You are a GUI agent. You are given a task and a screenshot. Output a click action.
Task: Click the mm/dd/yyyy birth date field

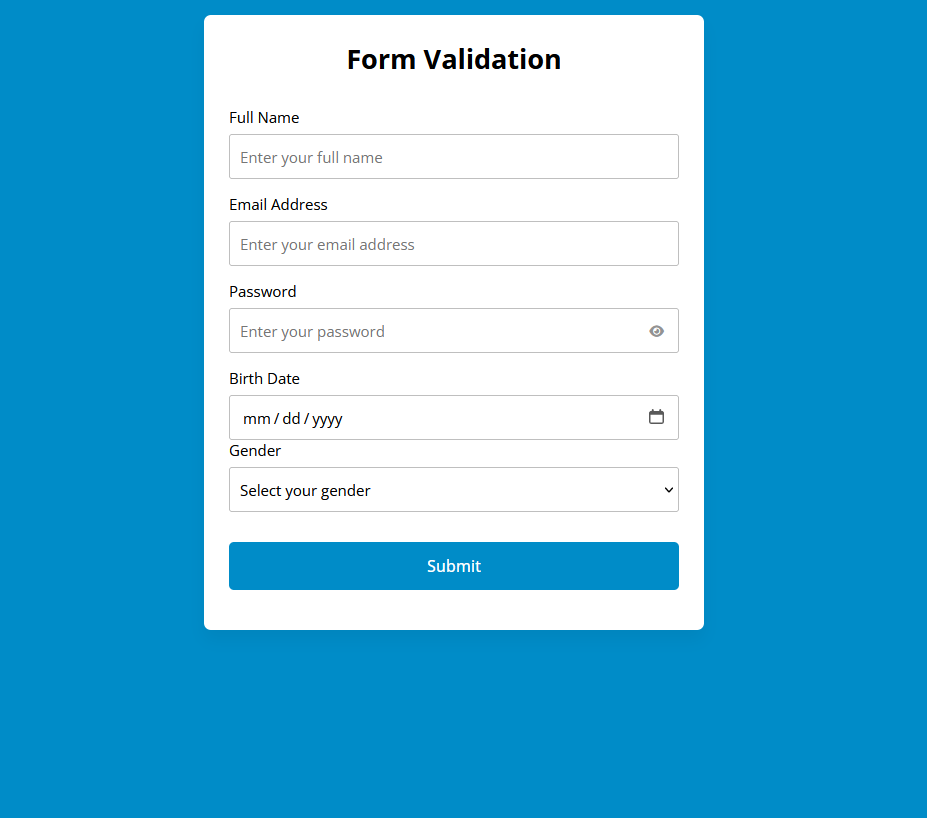(420, 417)
